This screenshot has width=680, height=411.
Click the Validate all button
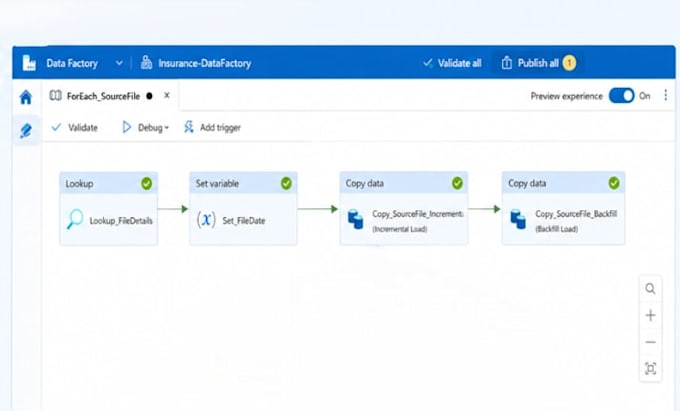click(452, 63)
